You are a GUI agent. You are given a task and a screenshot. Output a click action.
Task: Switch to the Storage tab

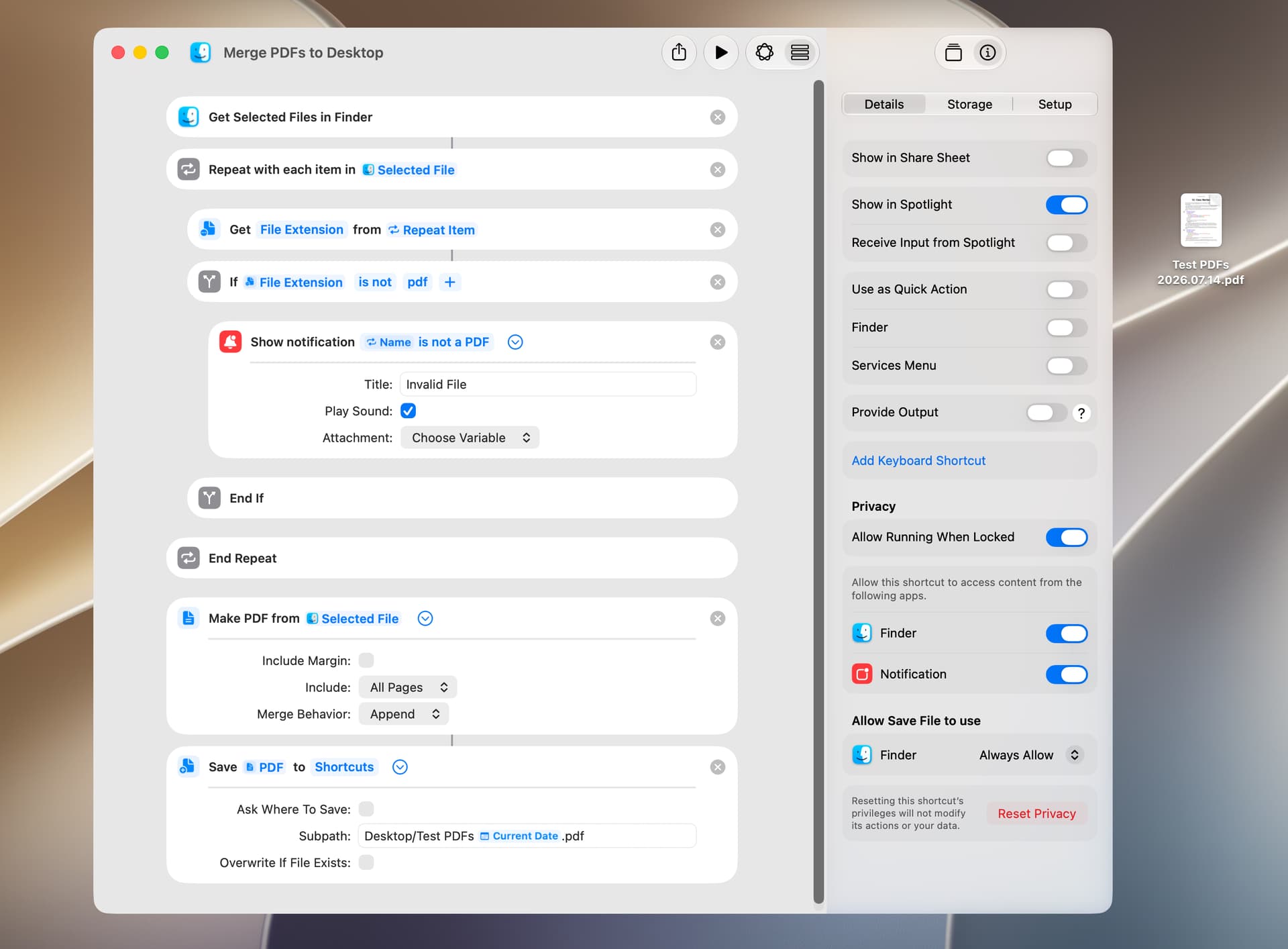969,104
